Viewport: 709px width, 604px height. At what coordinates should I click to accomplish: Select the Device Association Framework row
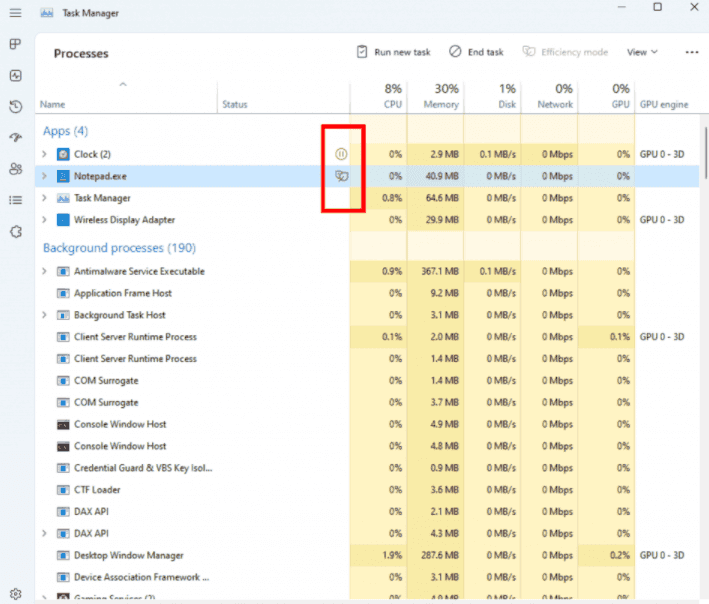click(x=367, y=577)
